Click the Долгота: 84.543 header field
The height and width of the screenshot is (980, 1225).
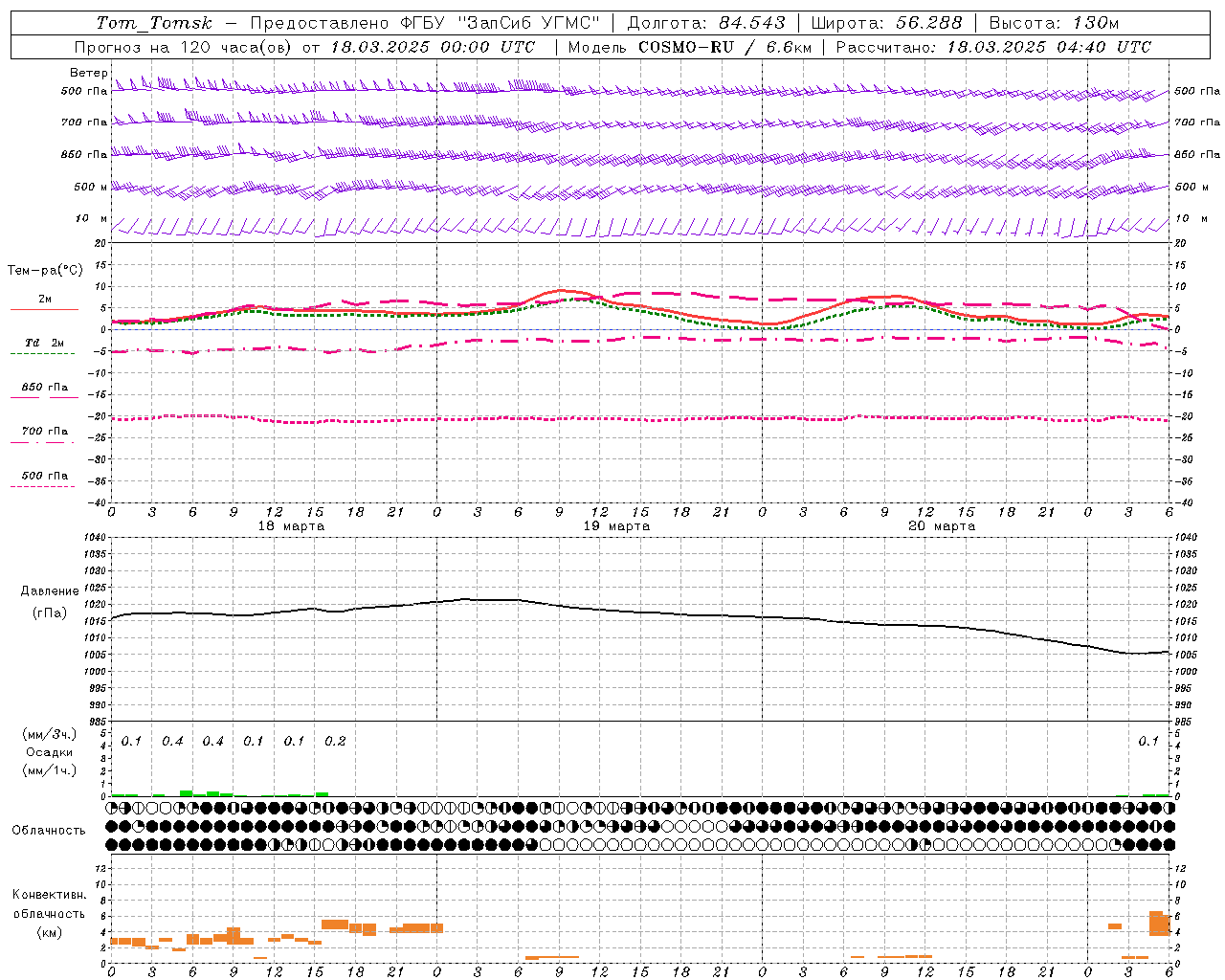706,23
